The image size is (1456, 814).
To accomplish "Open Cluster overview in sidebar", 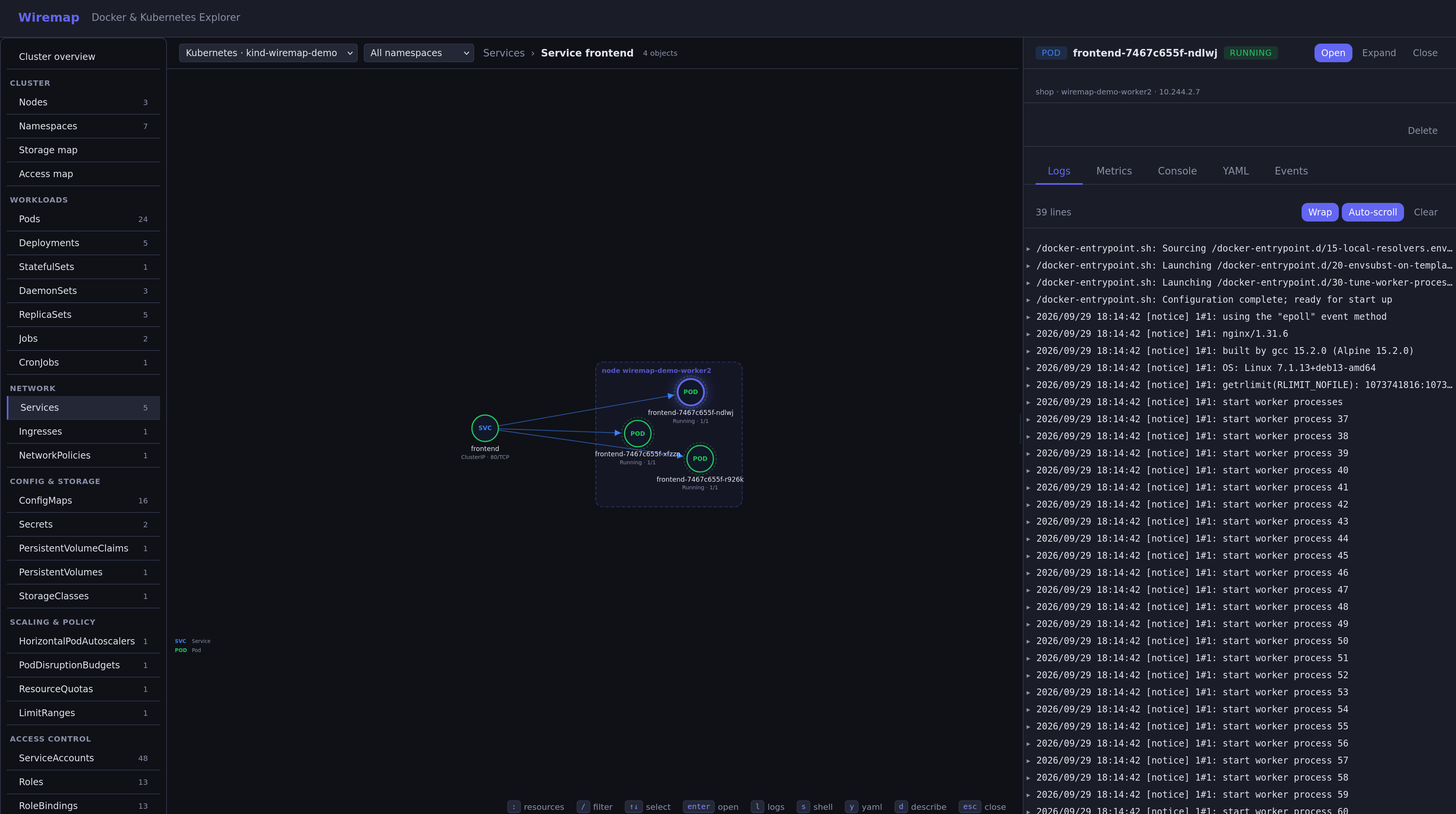I will point(83,57).
